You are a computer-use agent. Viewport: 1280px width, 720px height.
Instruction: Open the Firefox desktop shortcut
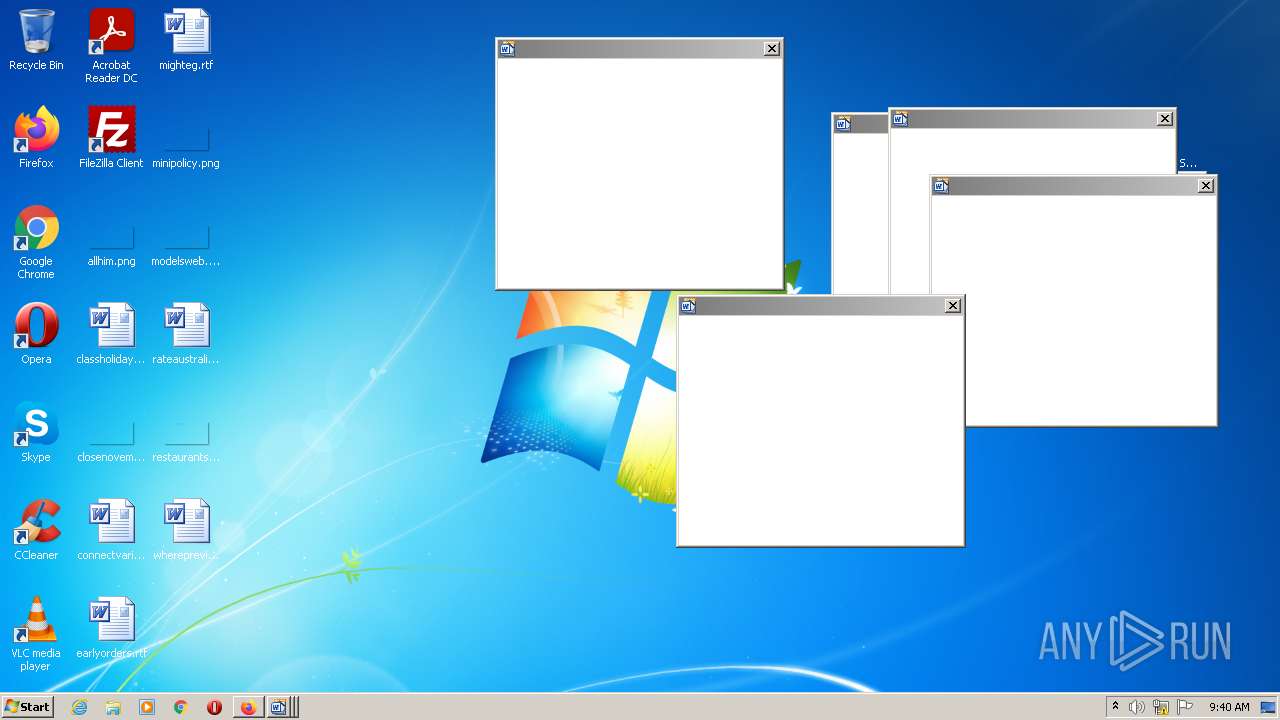point(36,138)
